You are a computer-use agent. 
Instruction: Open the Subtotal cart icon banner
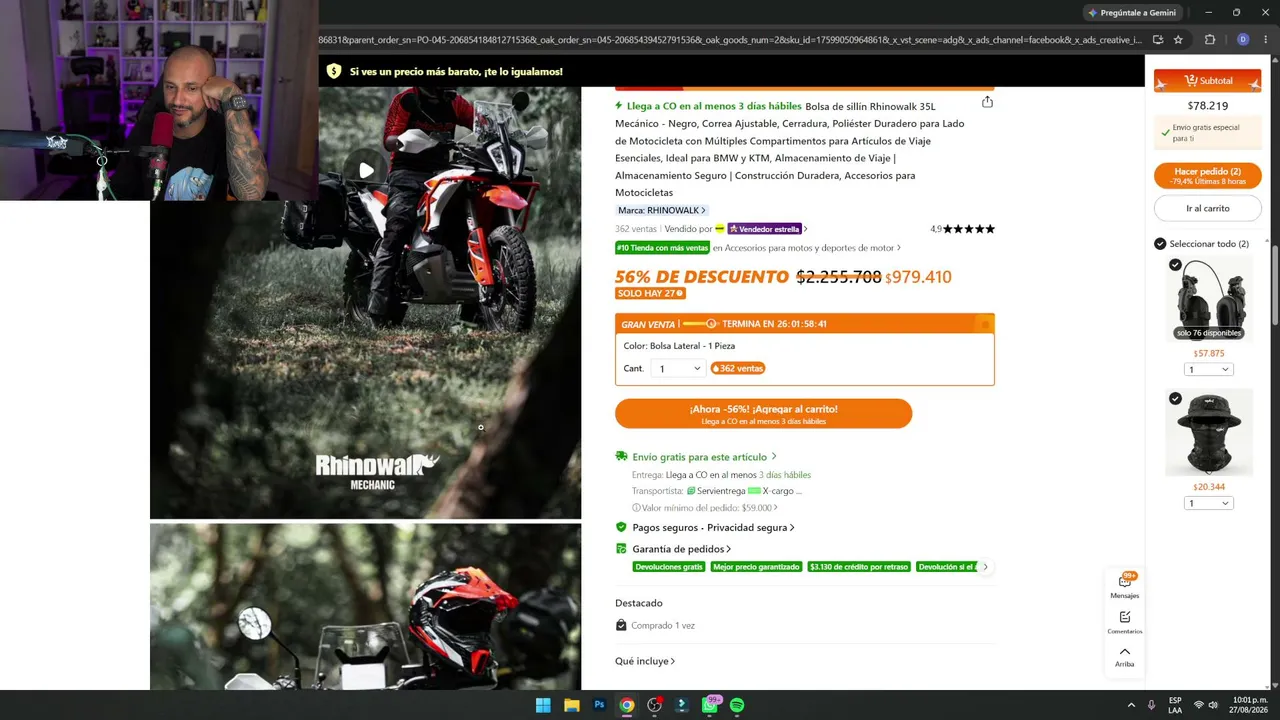(x=1208, y=80)
